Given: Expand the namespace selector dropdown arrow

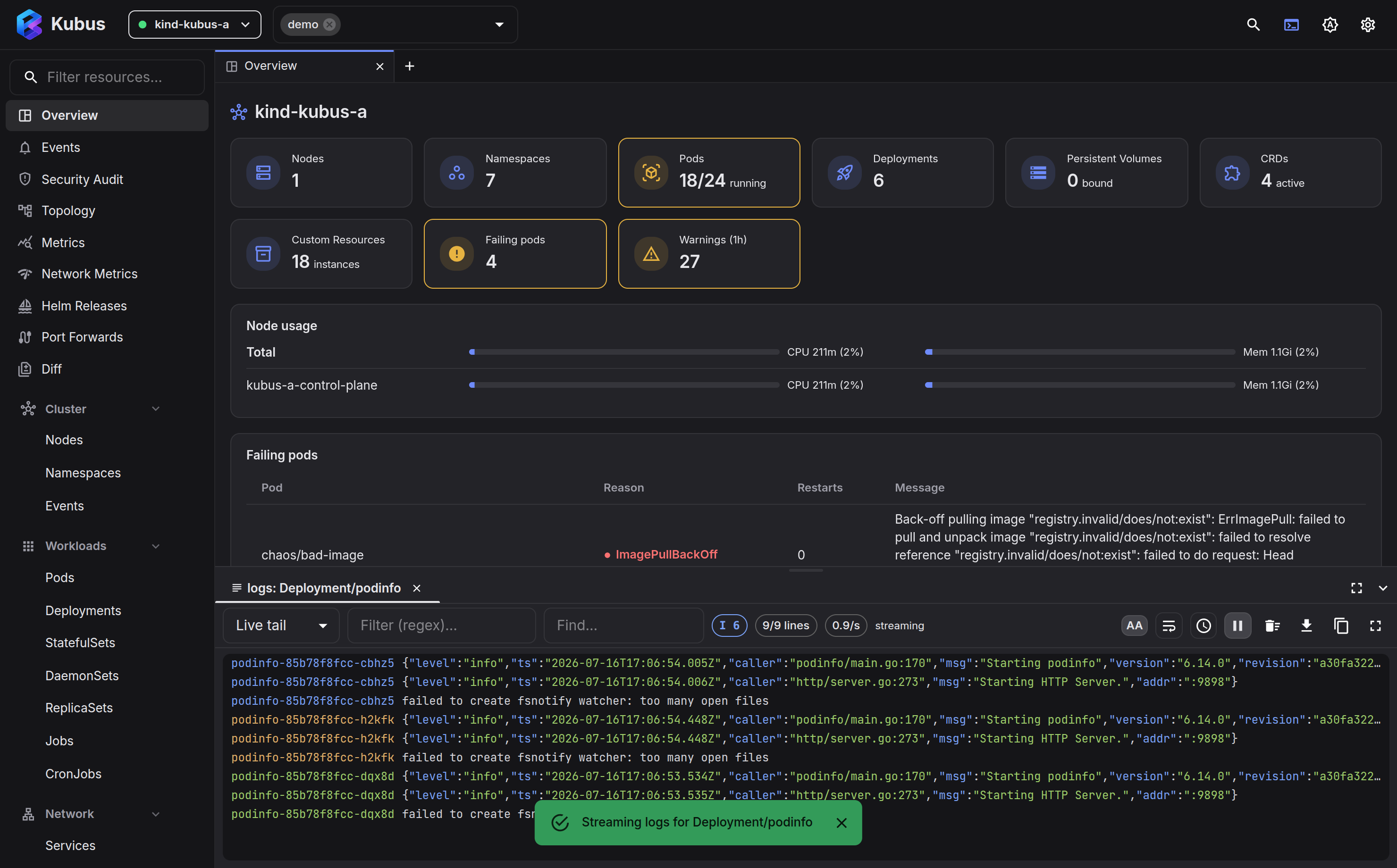Looking at the screenshot, I should tap(499, 25).
